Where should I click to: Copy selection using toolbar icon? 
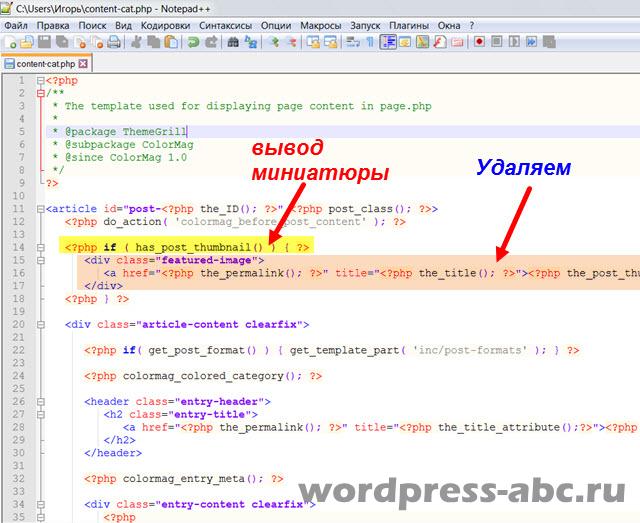pyautogui.click(x=153, y=42)
